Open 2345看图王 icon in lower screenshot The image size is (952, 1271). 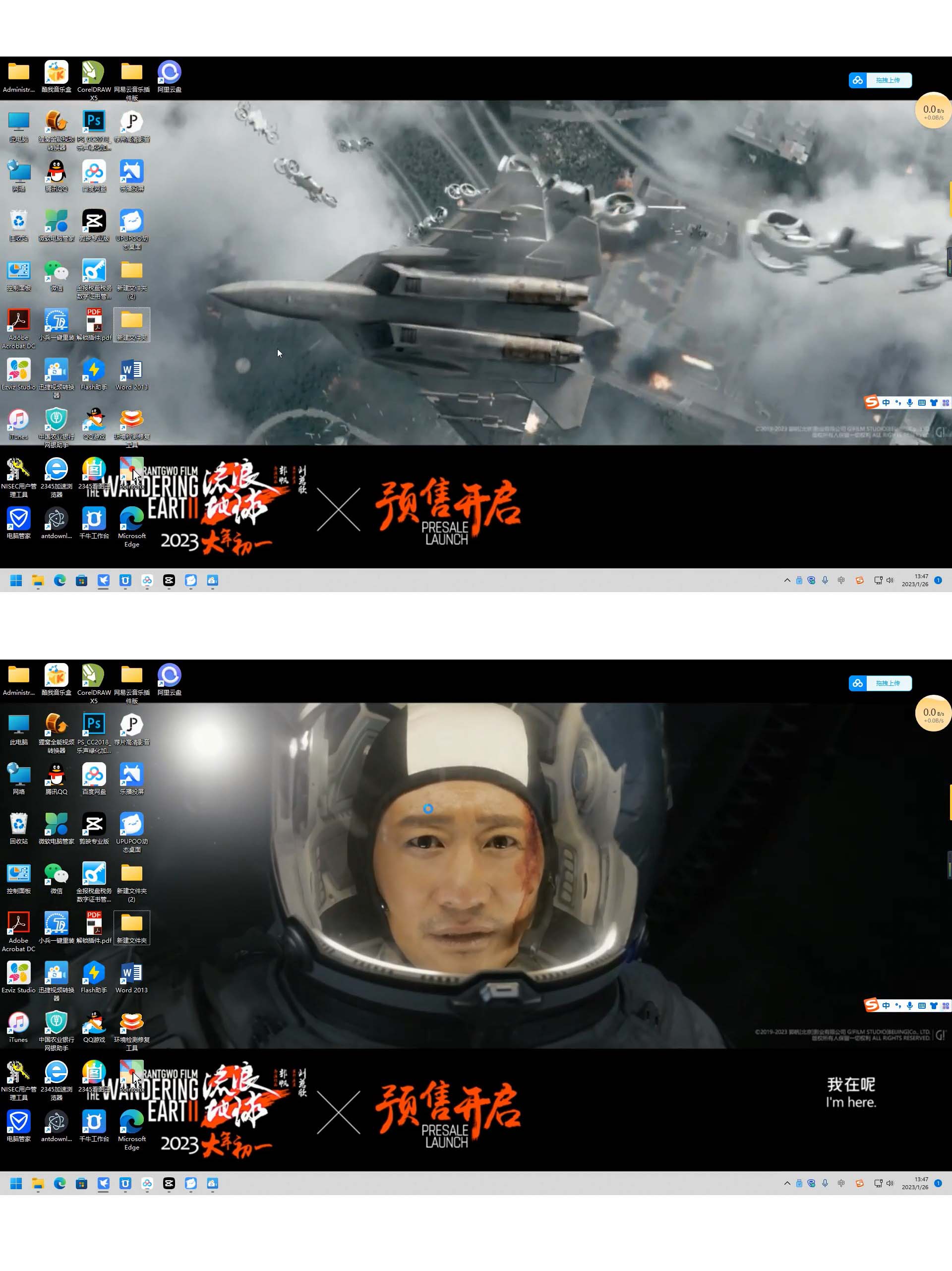pyautogui.click(x=94, y=1076)
